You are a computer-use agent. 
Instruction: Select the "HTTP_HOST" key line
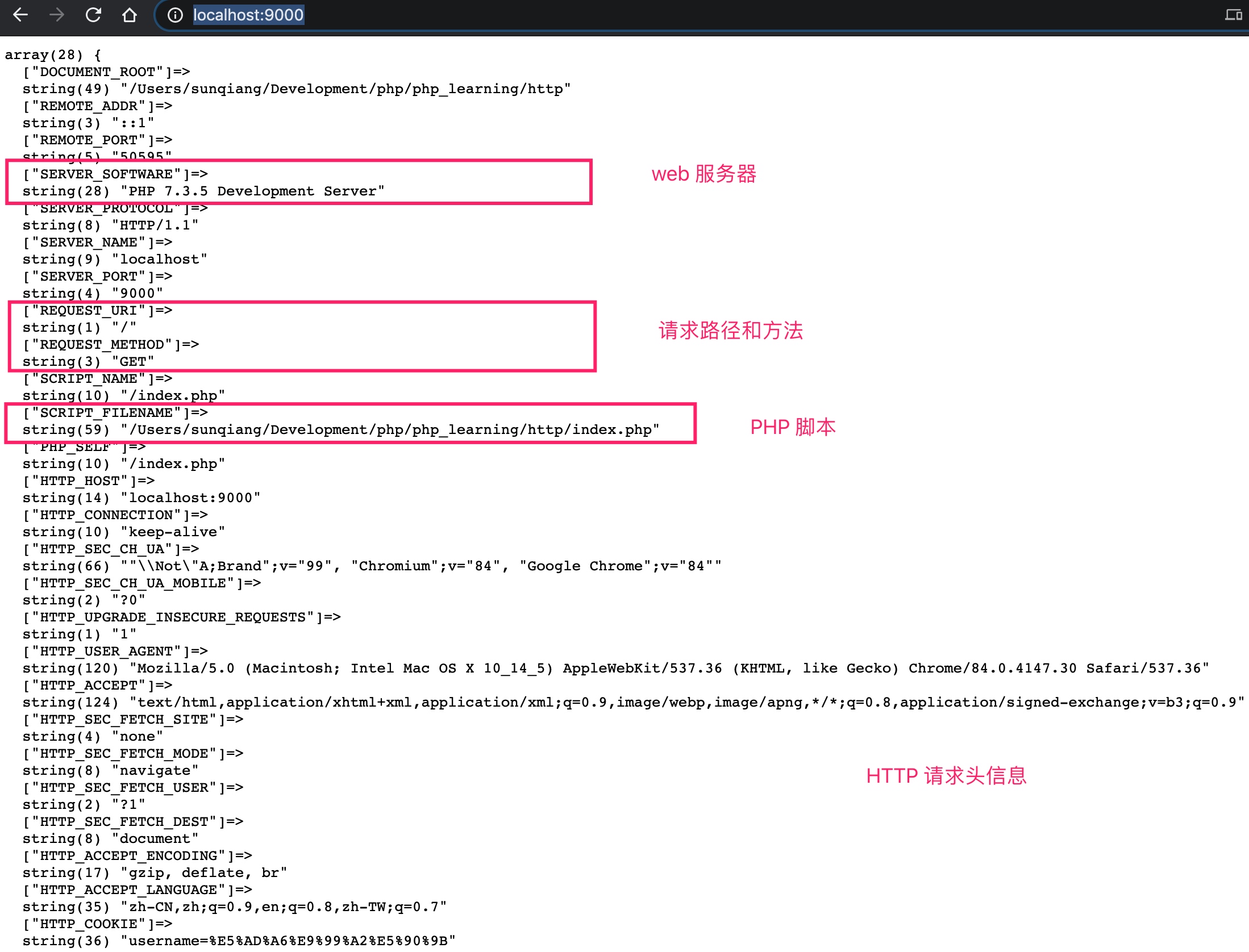click(x=89, y=481)
